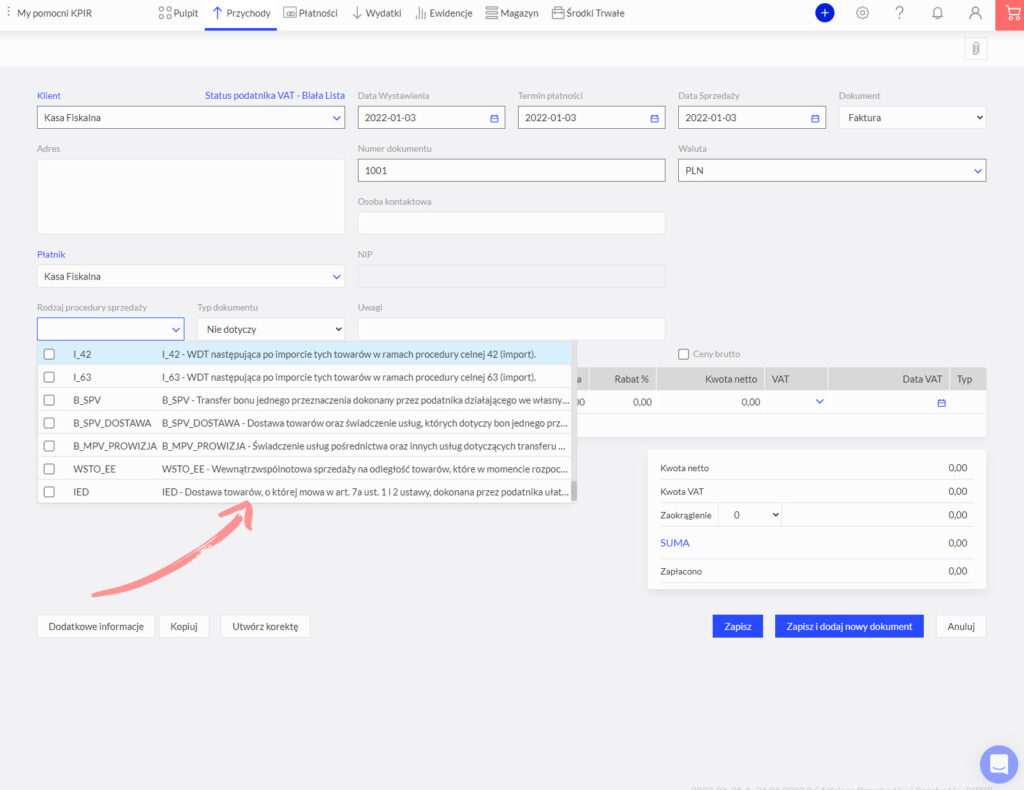Open the Przychody tab

241,13
